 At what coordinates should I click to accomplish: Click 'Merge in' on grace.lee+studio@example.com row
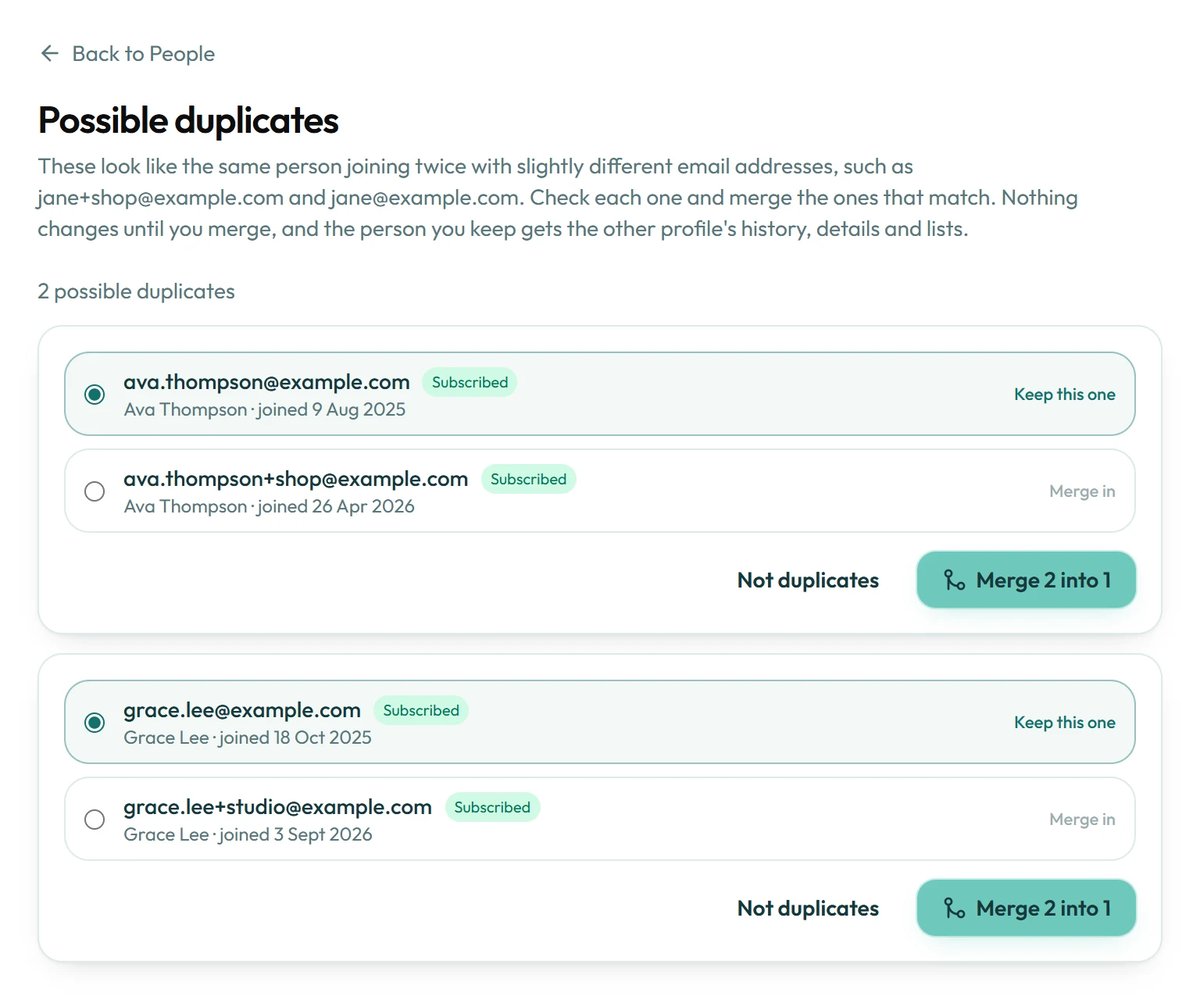(1082, 819)
